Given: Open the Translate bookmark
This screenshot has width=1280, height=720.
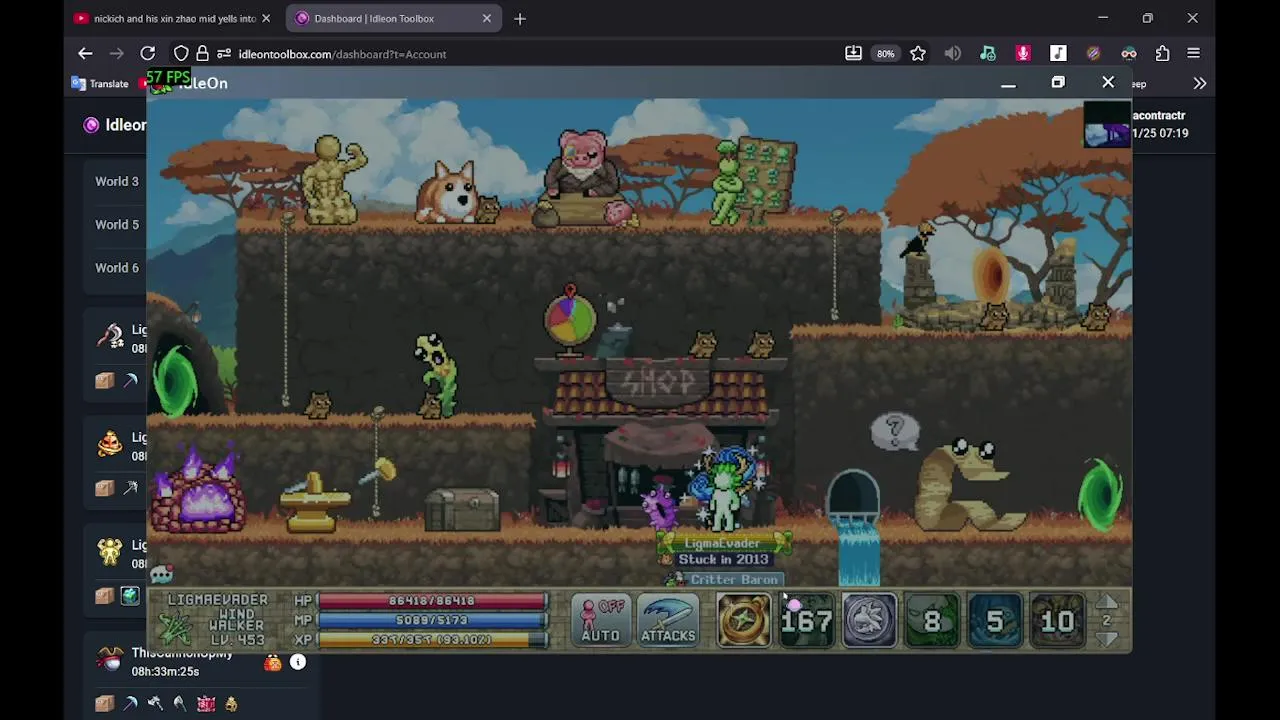Looking at the screenshot, I should pyautogui.click(x=100, y=84).
